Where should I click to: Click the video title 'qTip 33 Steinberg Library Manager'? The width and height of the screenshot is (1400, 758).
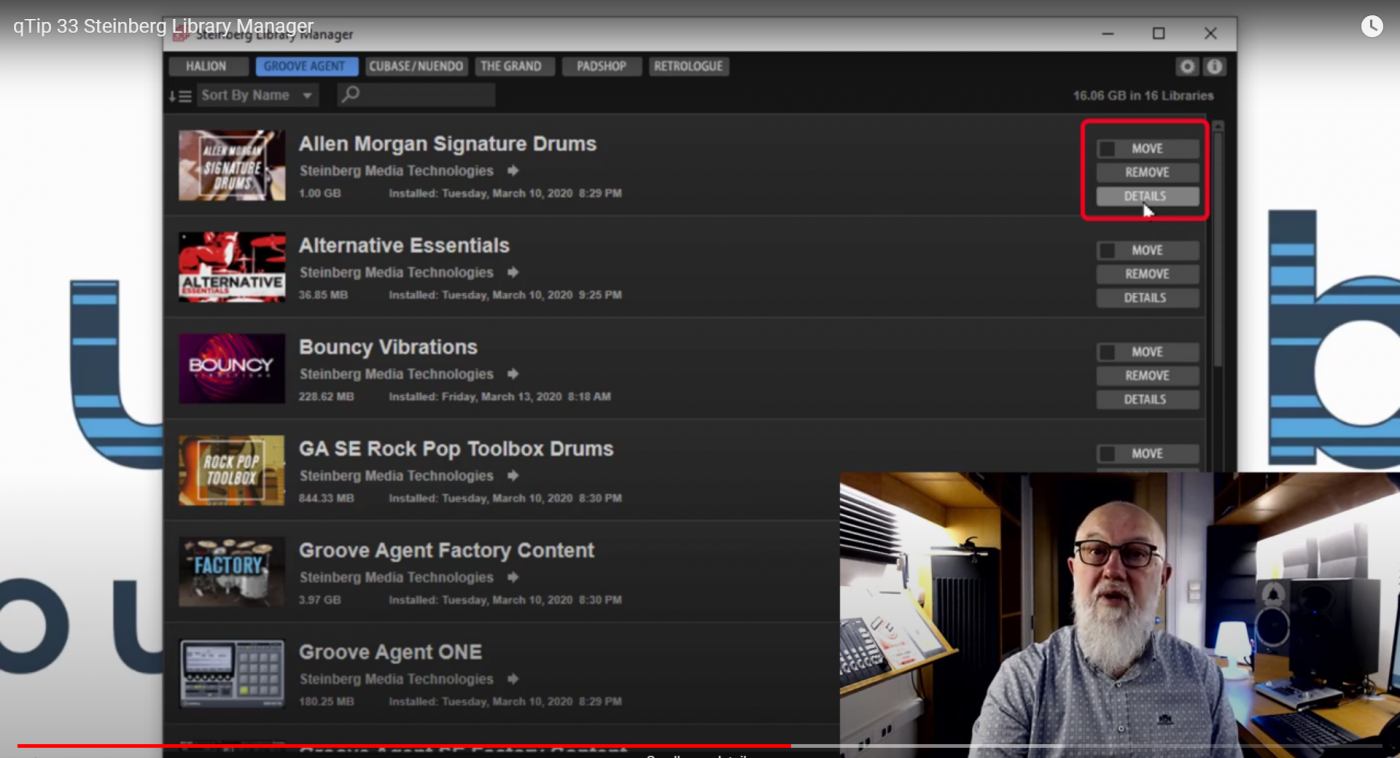[163, 26]
